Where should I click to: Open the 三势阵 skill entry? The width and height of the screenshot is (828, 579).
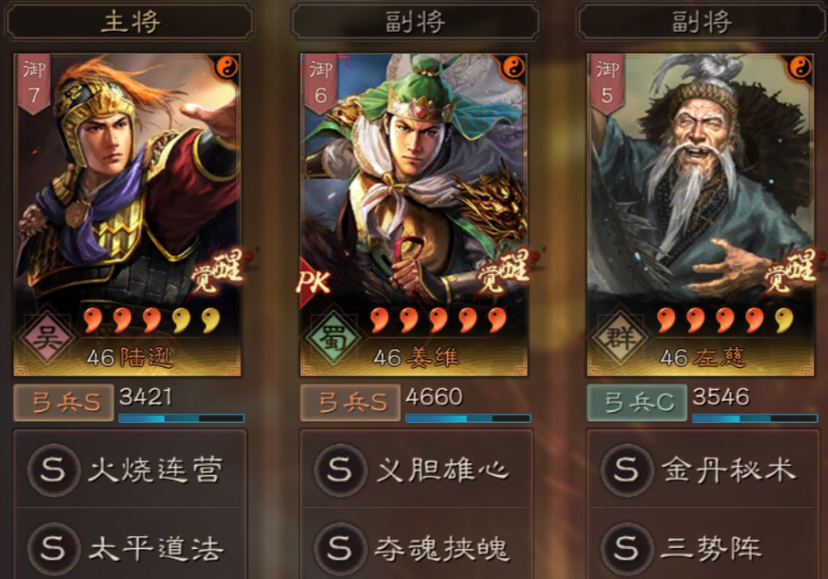702,547
